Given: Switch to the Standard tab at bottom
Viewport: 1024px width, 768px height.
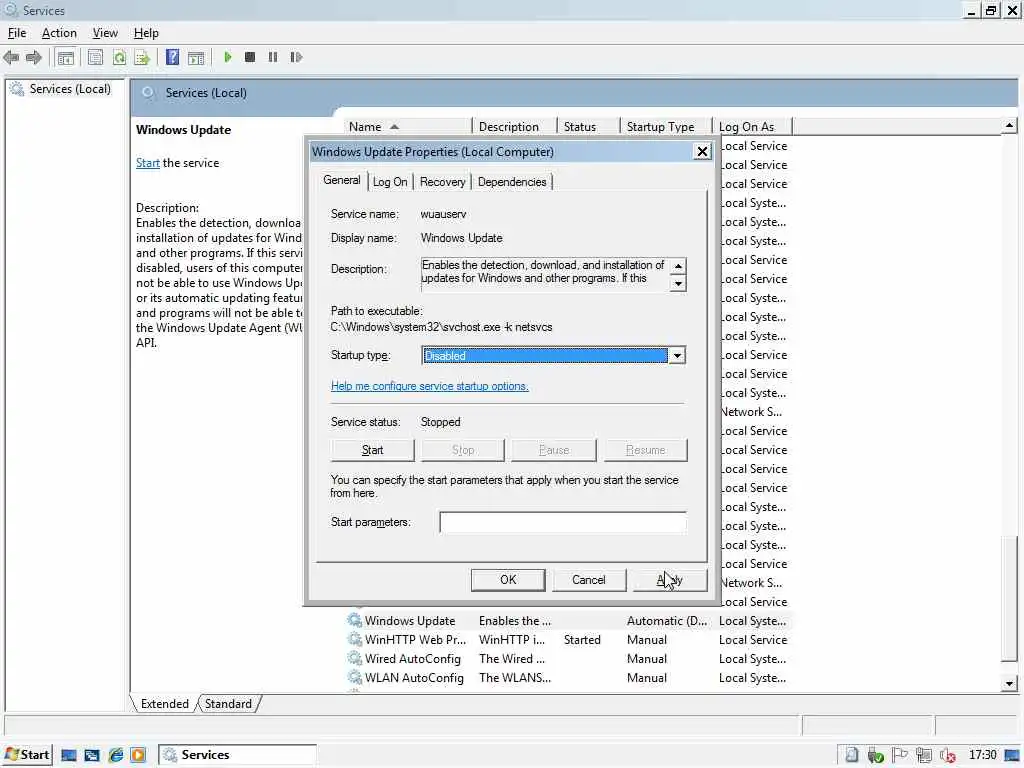Looking at the screenshot, I should [228, 703].
